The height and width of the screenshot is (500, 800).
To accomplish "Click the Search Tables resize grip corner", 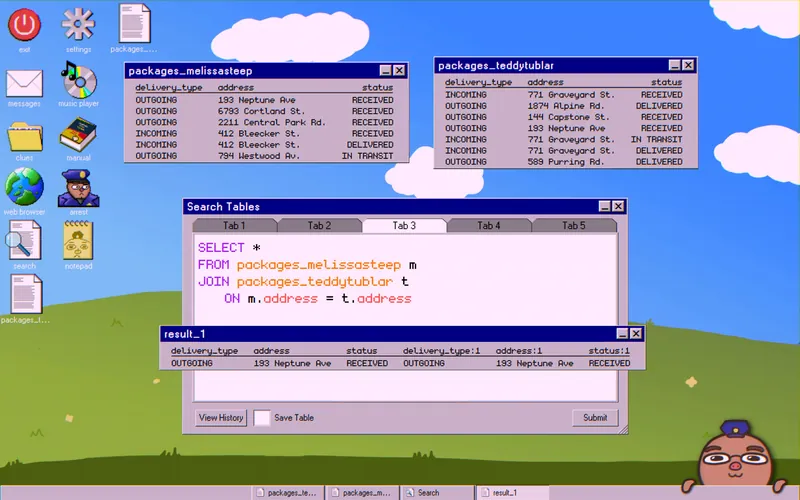I will (623, 430).
